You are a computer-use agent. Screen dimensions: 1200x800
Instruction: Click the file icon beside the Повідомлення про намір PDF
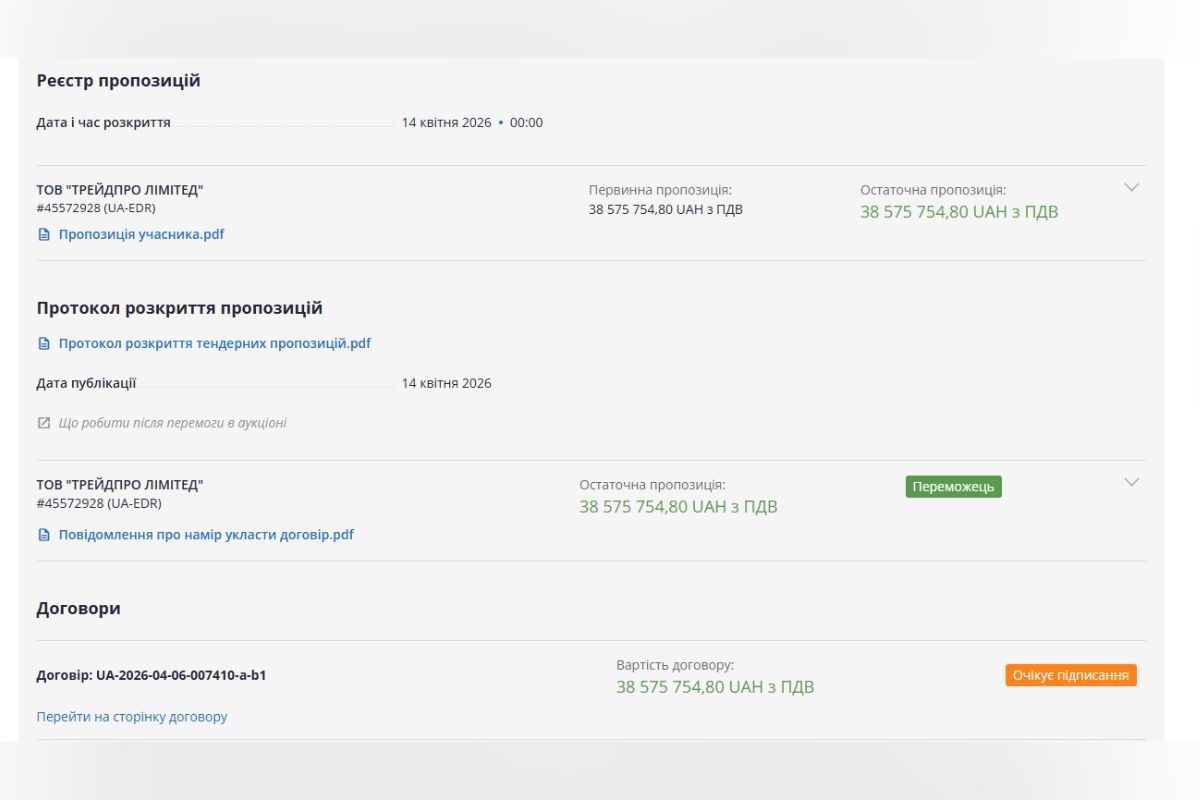tap(43, 535)
